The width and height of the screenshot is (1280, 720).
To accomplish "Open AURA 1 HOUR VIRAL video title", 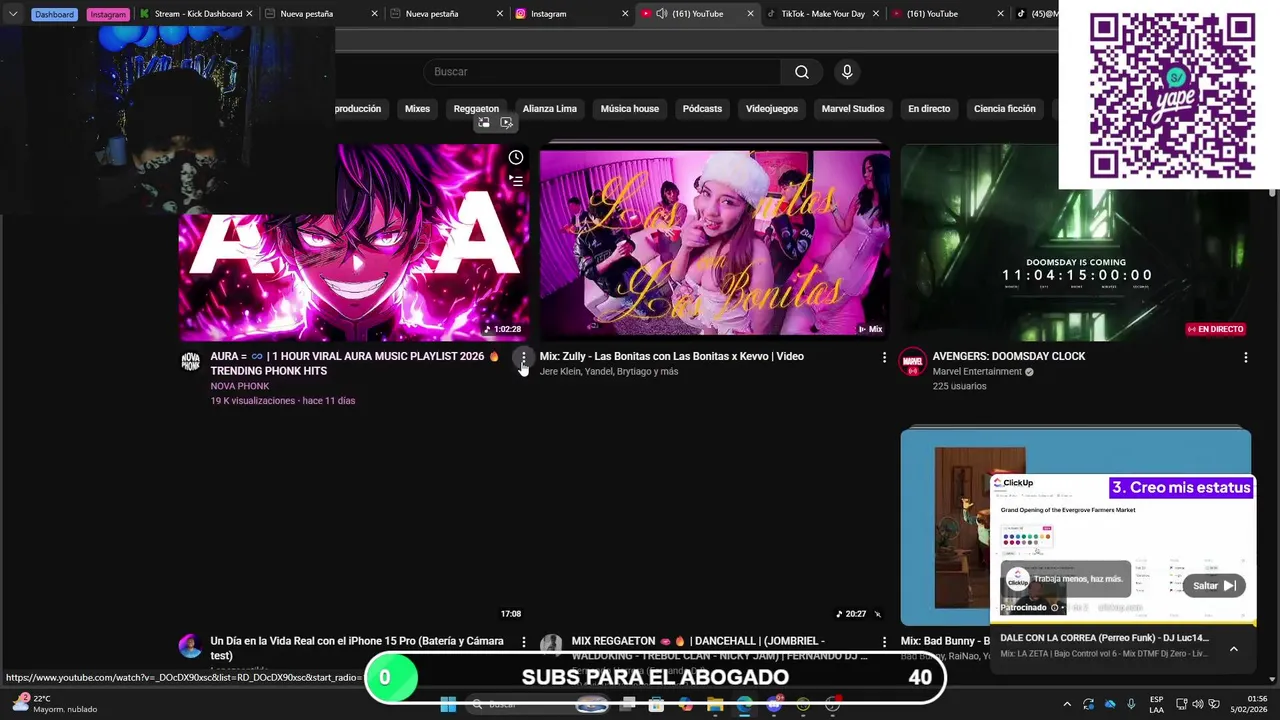I will (x=354, y=363).
